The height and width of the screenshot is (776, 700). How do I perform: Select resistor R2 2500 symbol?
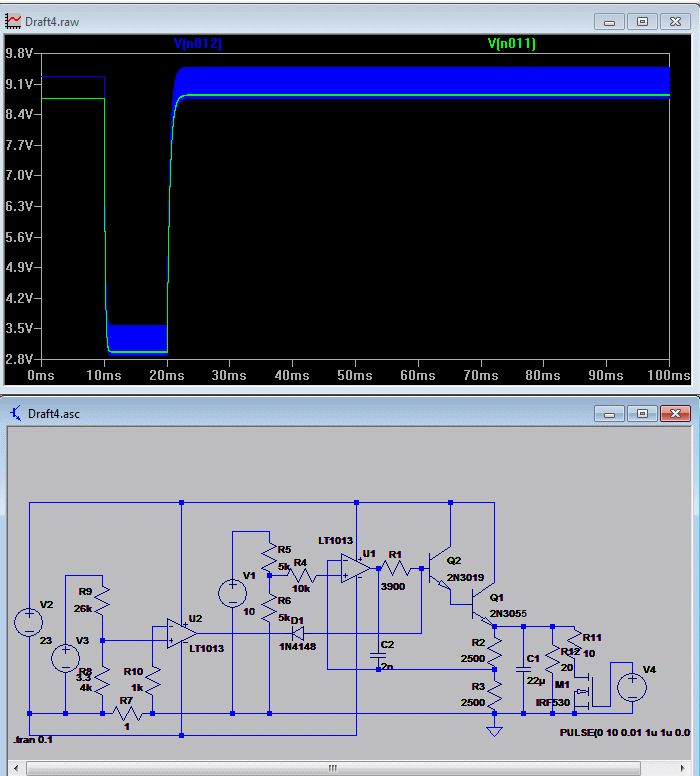(495, 649)
